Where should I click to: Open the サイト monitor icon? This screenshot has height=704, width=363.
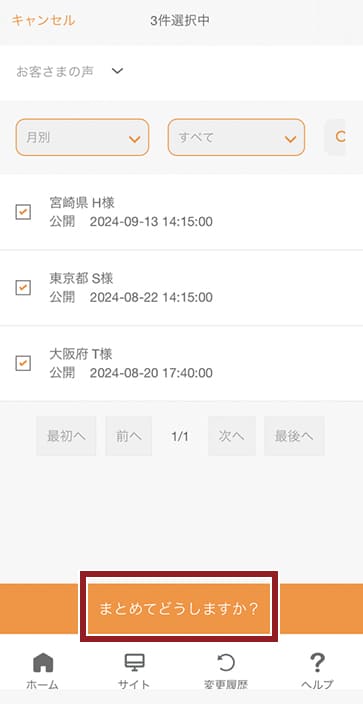pos(134,663)
